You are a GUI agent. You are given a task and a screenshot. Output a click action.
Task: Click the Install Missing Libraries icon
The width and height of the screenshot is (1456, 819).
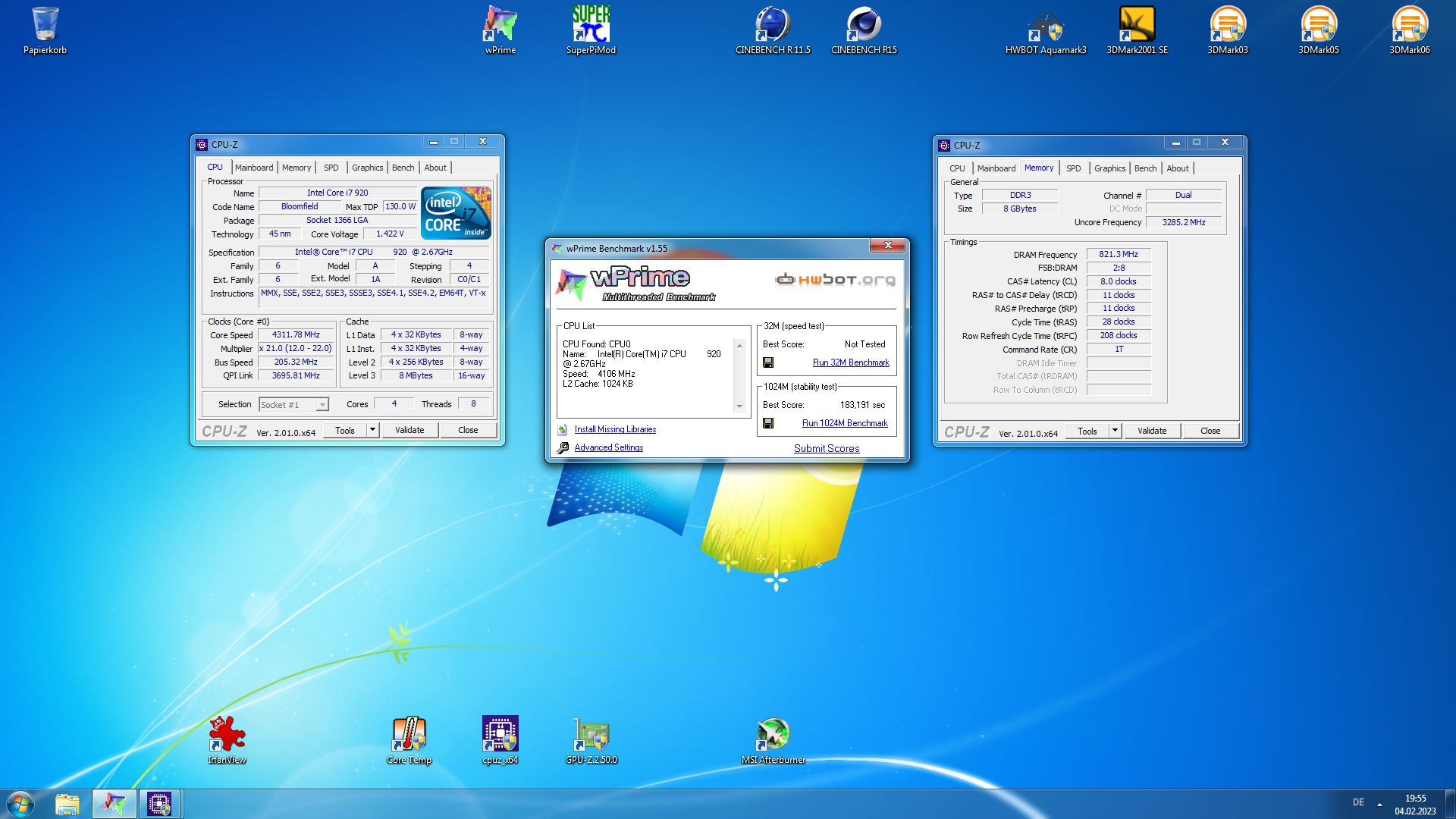tap(563, 430)
